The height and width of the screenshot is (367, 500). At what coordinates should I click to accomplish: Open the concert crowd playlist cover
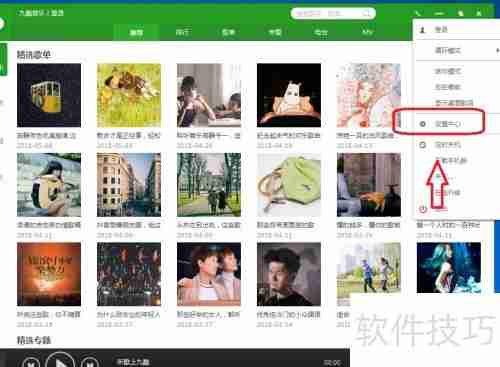click(129, 274)
